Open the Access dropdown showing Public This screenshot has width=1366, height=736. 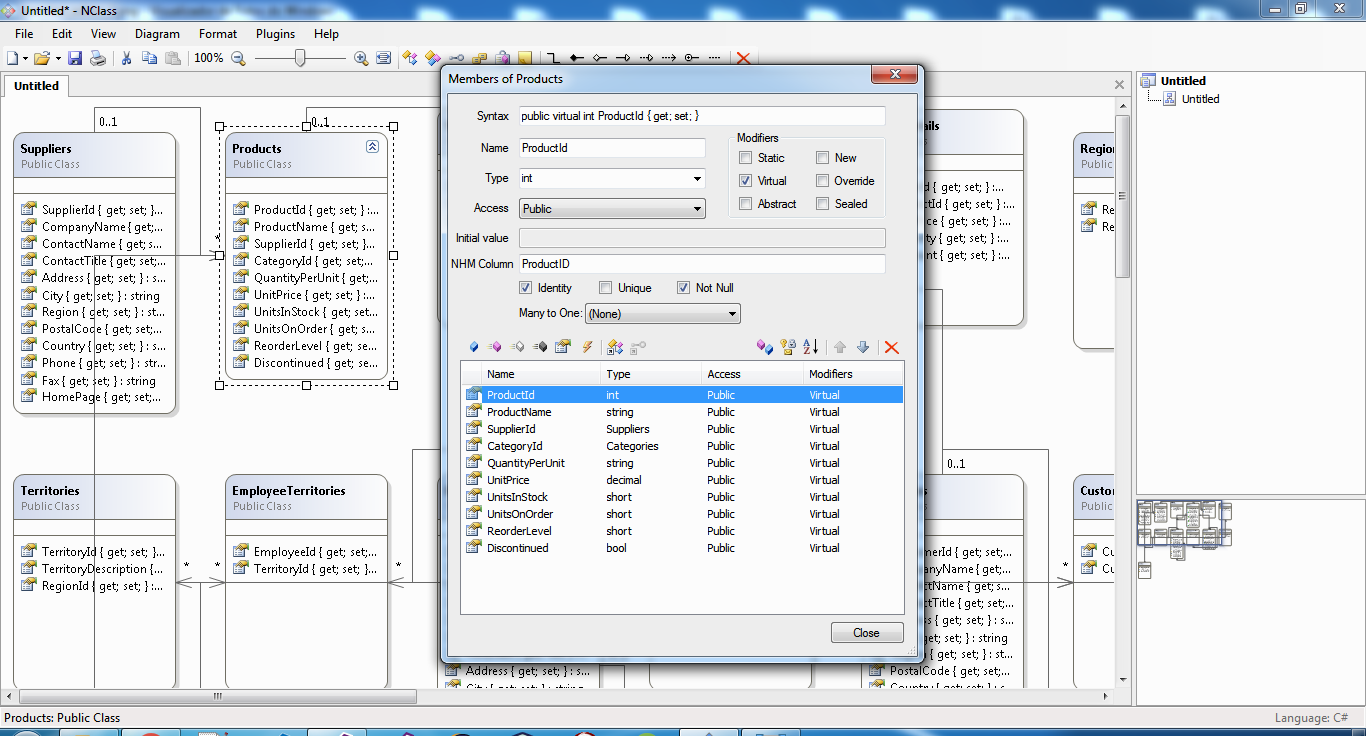pyautogui.click(x=612, y=209)
